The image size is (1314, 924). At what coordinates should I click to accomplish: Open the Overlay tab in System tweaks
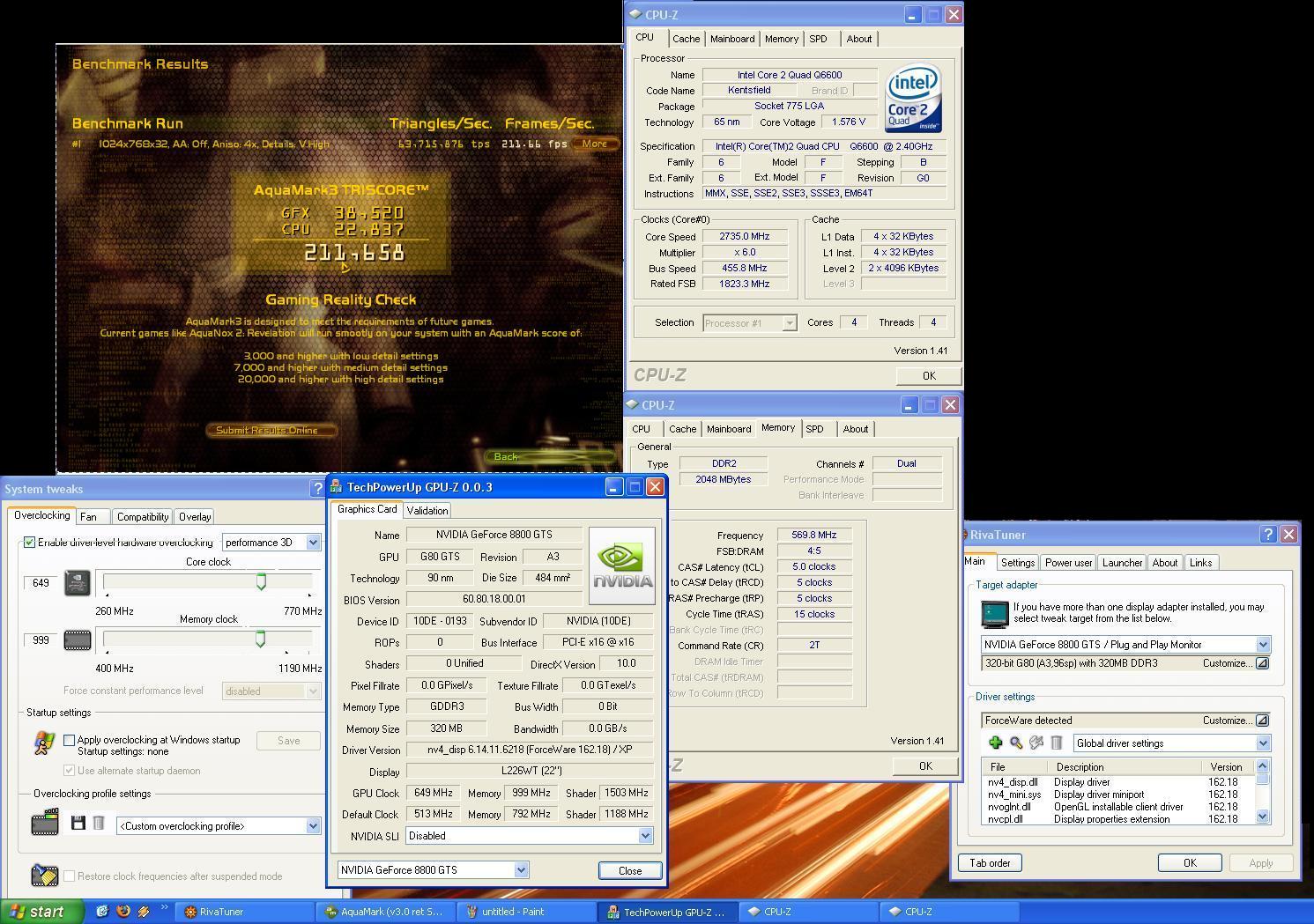click(195, 517)
